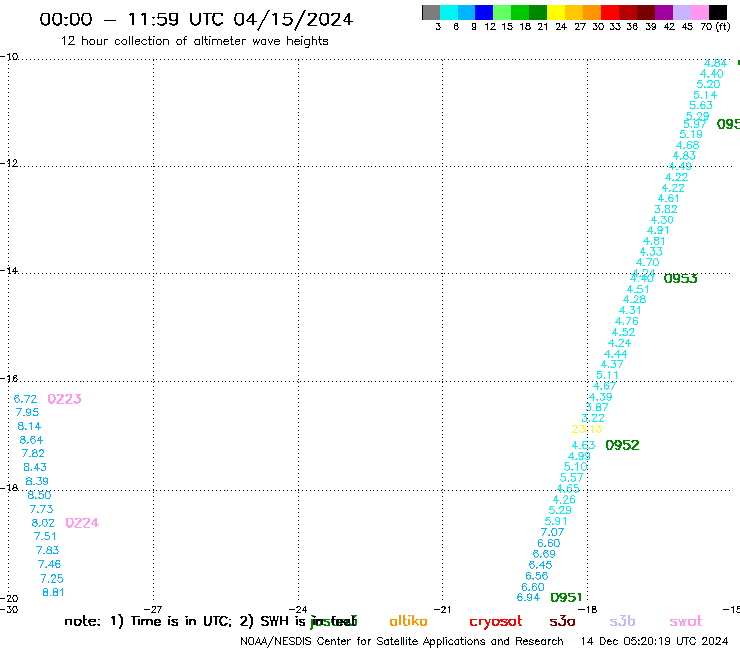
Task: Select the 6.69 wave height value
Action: [x=544, y=554]
